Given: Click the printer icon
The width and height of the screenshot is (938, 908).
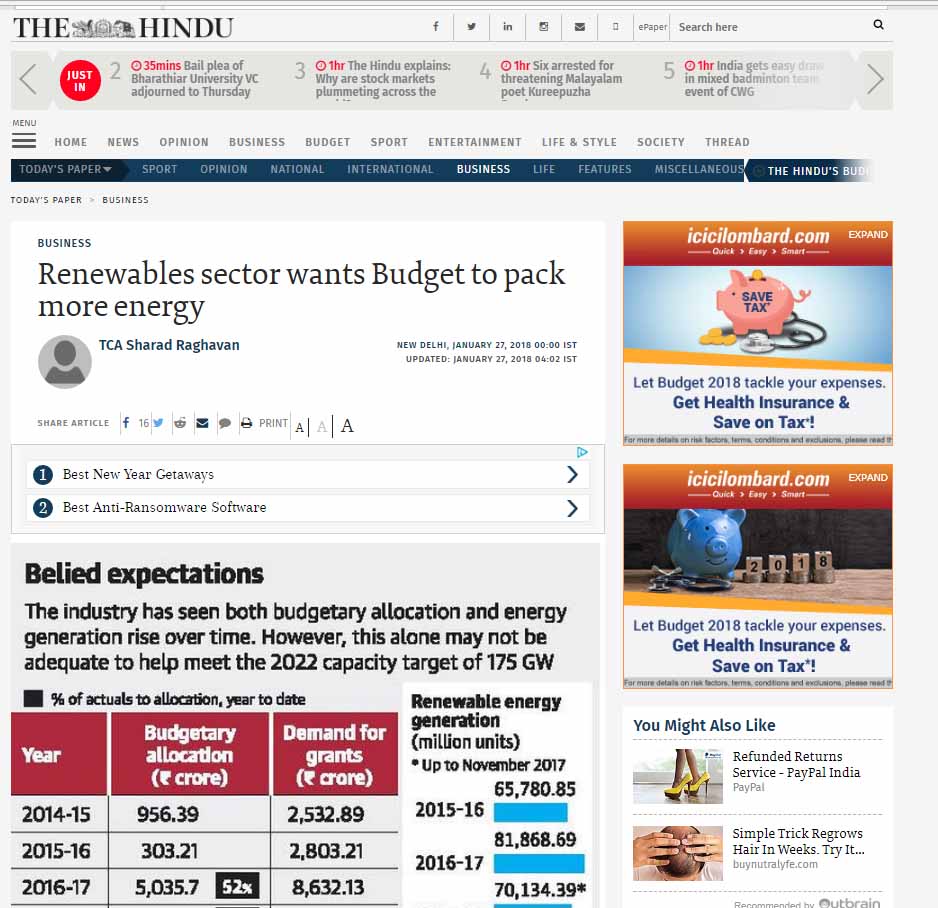Looking at the screenshot, I should point(246,423).
